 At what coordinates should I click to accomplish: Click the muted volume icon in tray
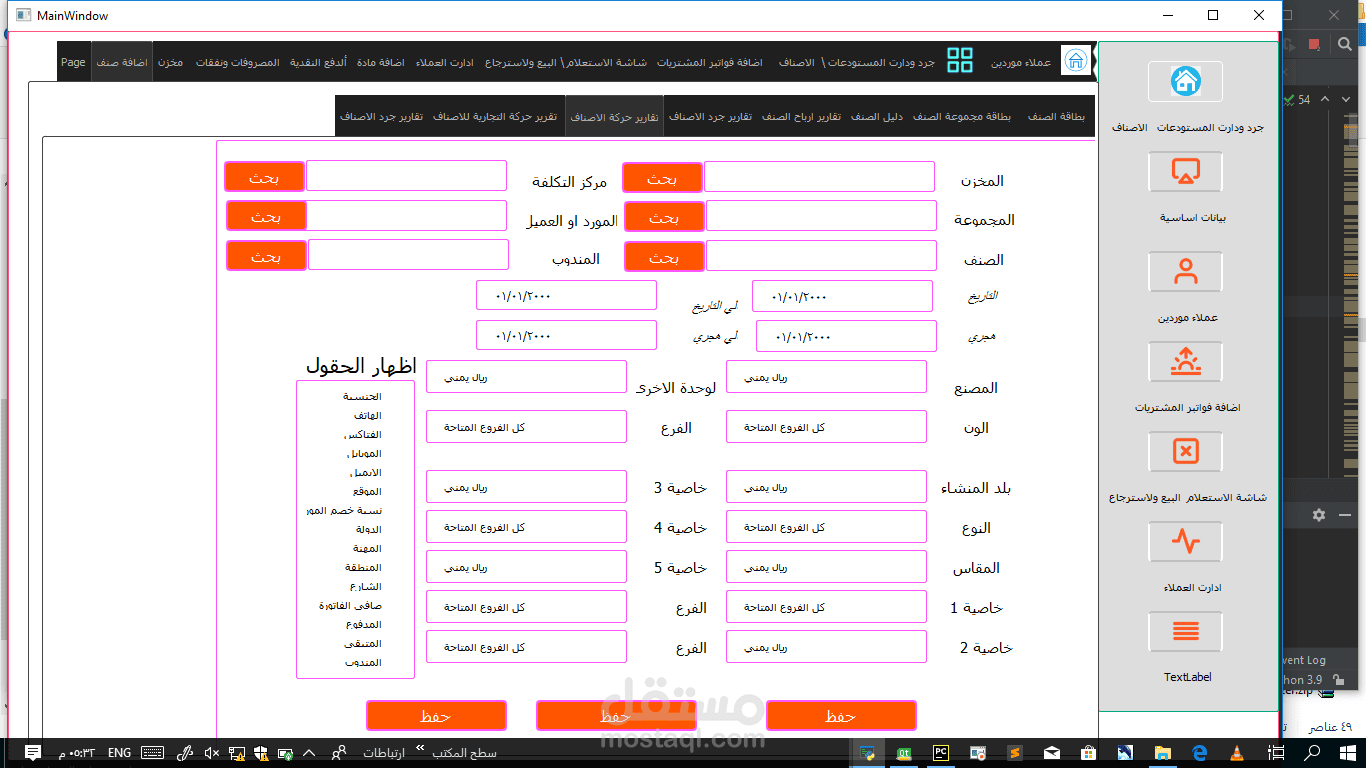[x=211, y=753]
